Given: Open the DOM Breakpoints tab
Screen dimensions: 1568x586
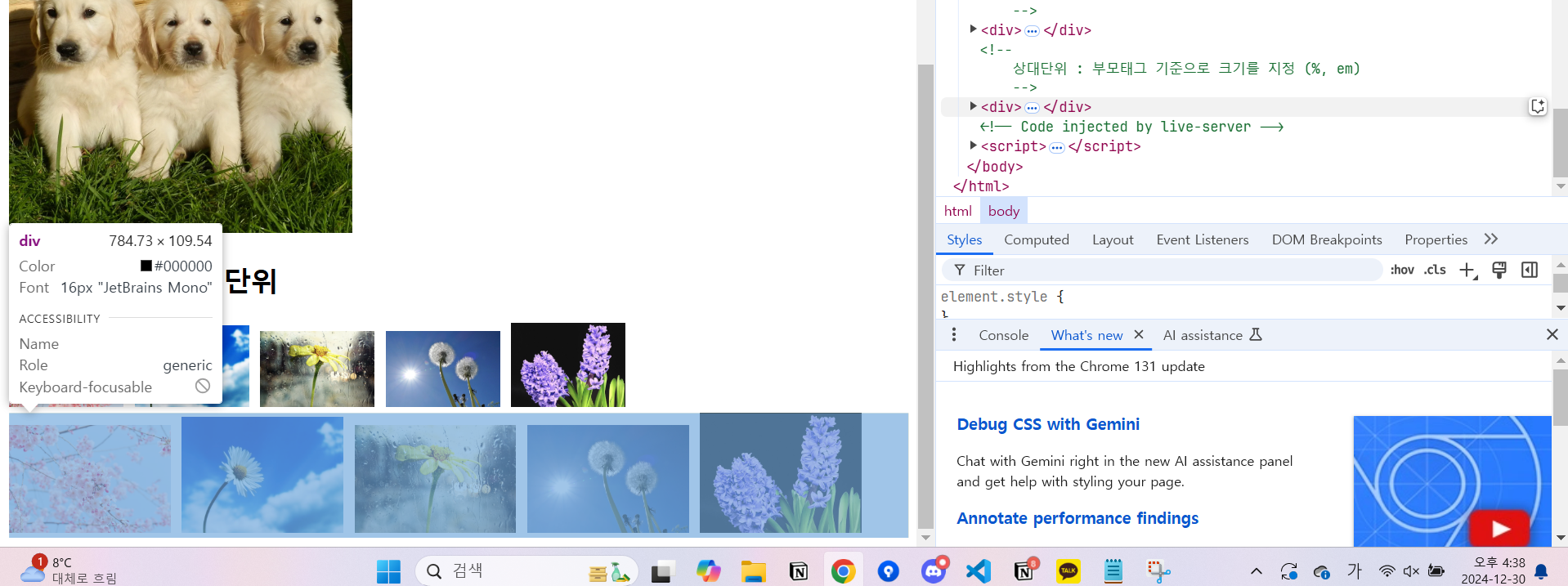Looking at the screenshot, I should (x=1327, y=239).
